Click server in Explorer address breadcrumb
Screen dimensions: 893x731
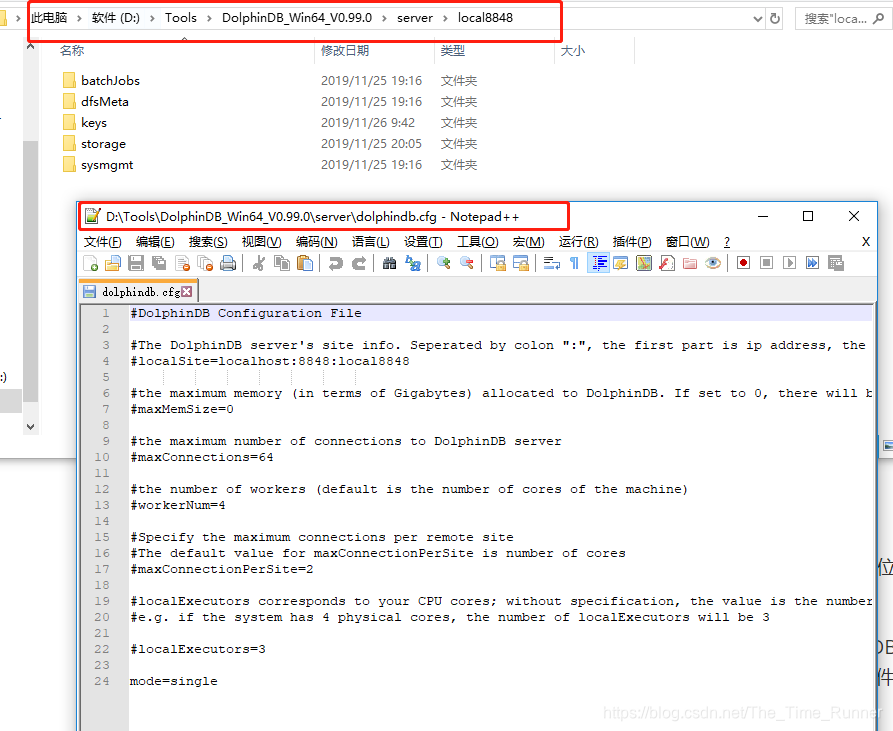(415, 18)
